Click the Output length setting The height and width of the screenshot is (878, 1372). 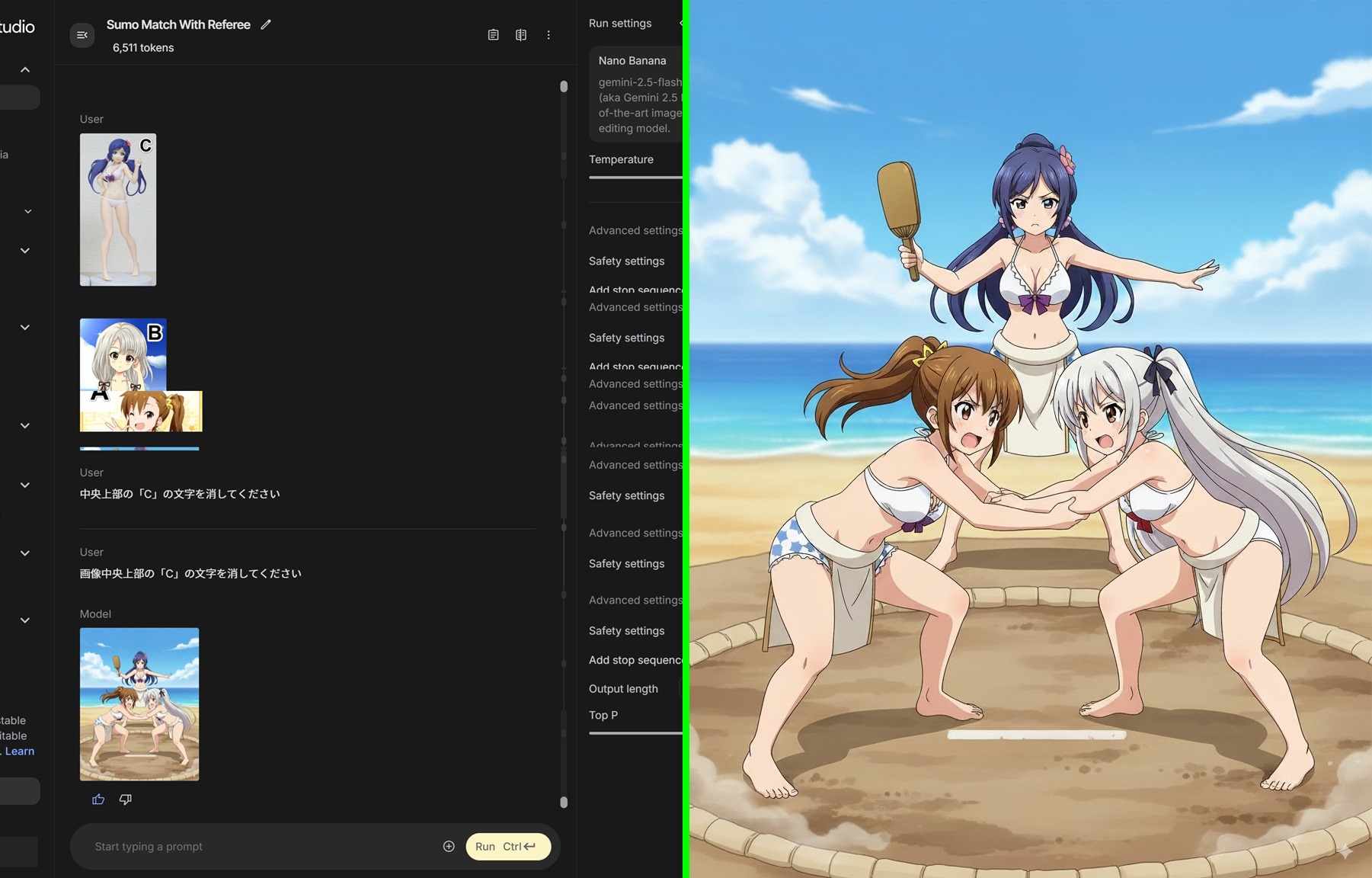(623, 688)
